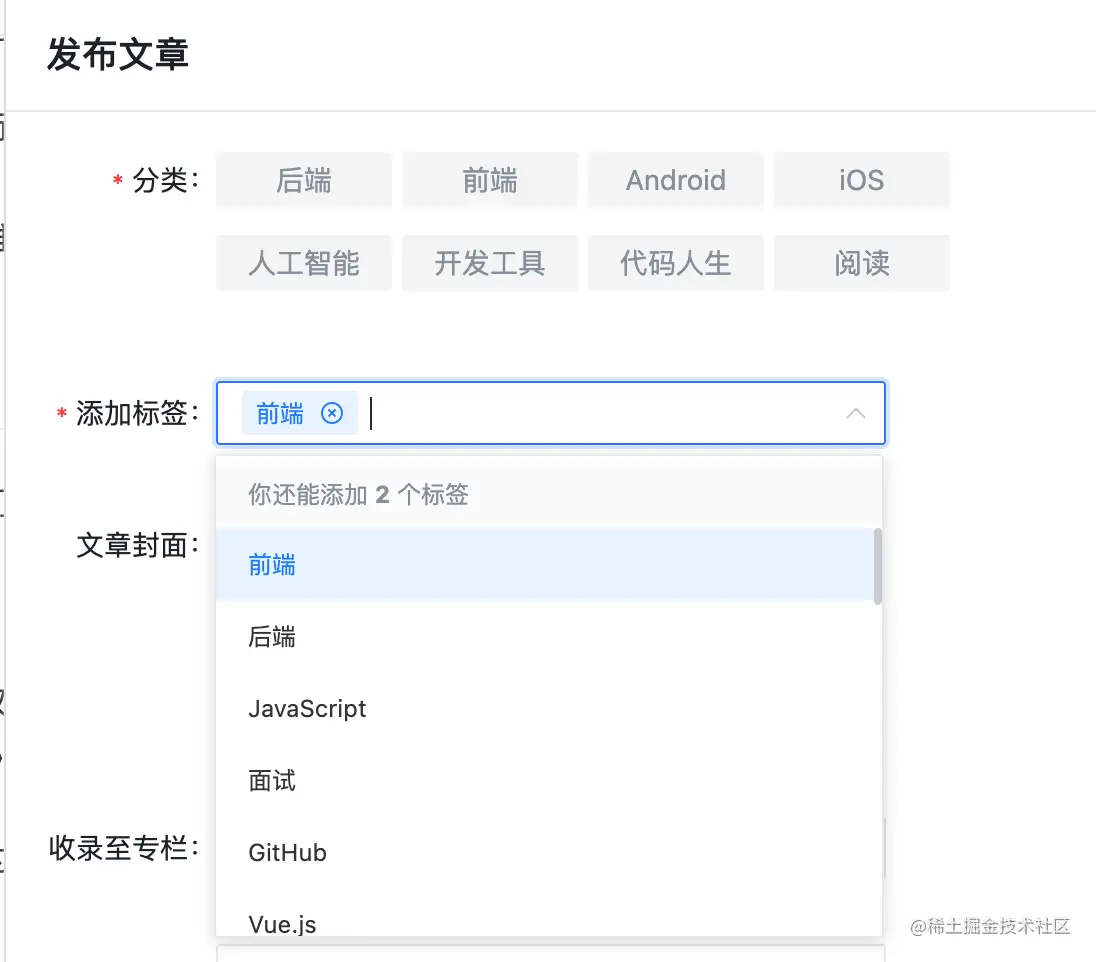This screenshot has height=962, width=1096.
Task: Remove the 前端 tag with its x icon
Action: click(x=332, y=413)
